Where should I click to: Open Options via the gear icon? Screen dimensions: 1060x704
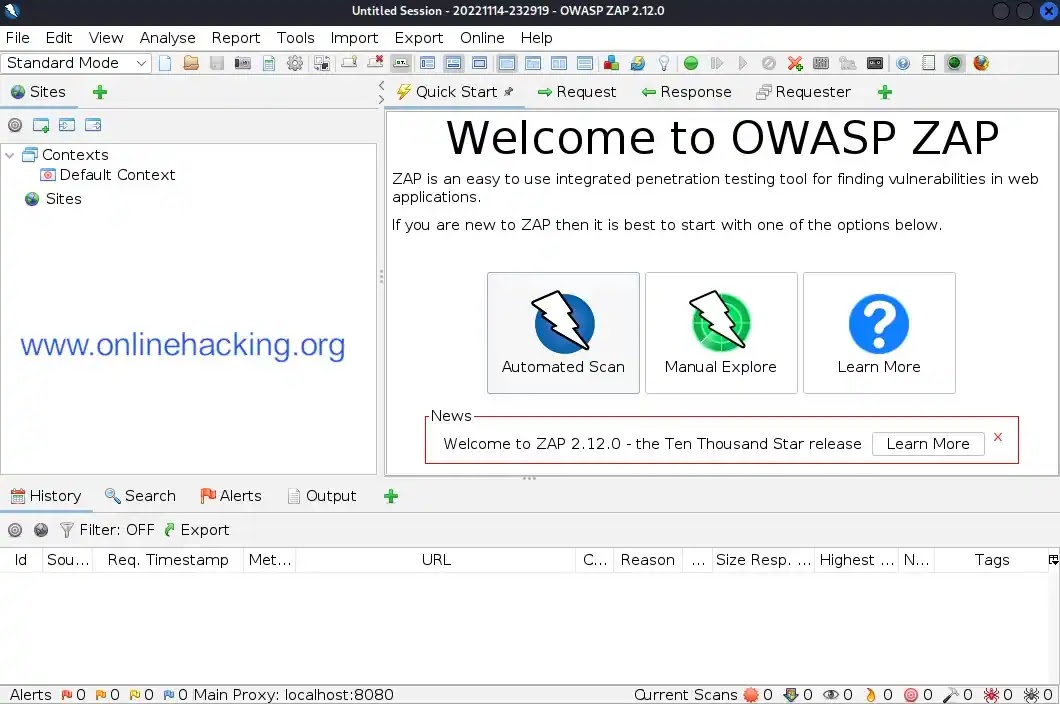coord(295,63)
